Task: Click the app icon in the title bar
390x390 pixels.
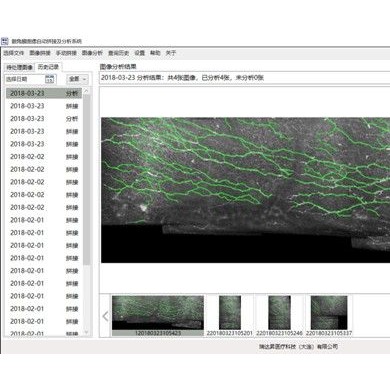Action: pos(4,41)
